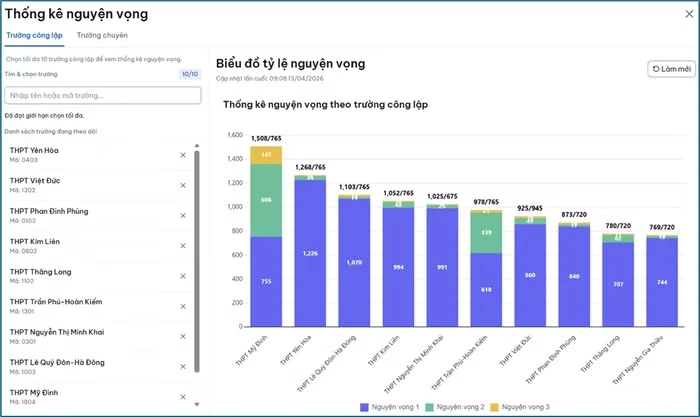Remove THPT Nguyễn Thị Minh Khai entry
The image size is (700, 417).
click(183, 333)
